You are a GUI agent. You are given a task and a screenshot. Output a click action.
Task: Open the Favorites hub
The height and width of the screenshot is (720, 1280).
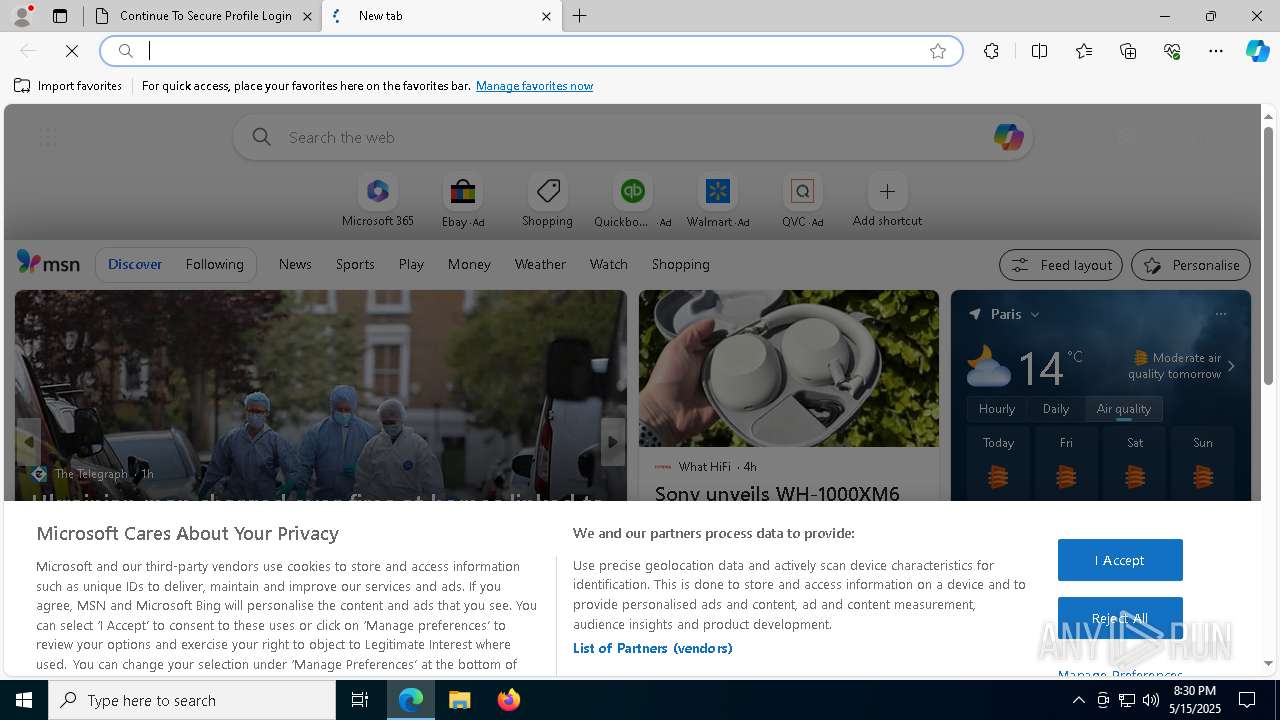click(1084, 51)
